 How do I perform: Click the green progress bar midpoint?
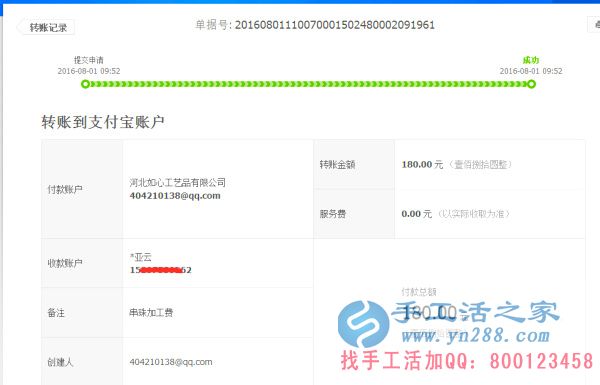pos(308,84)
